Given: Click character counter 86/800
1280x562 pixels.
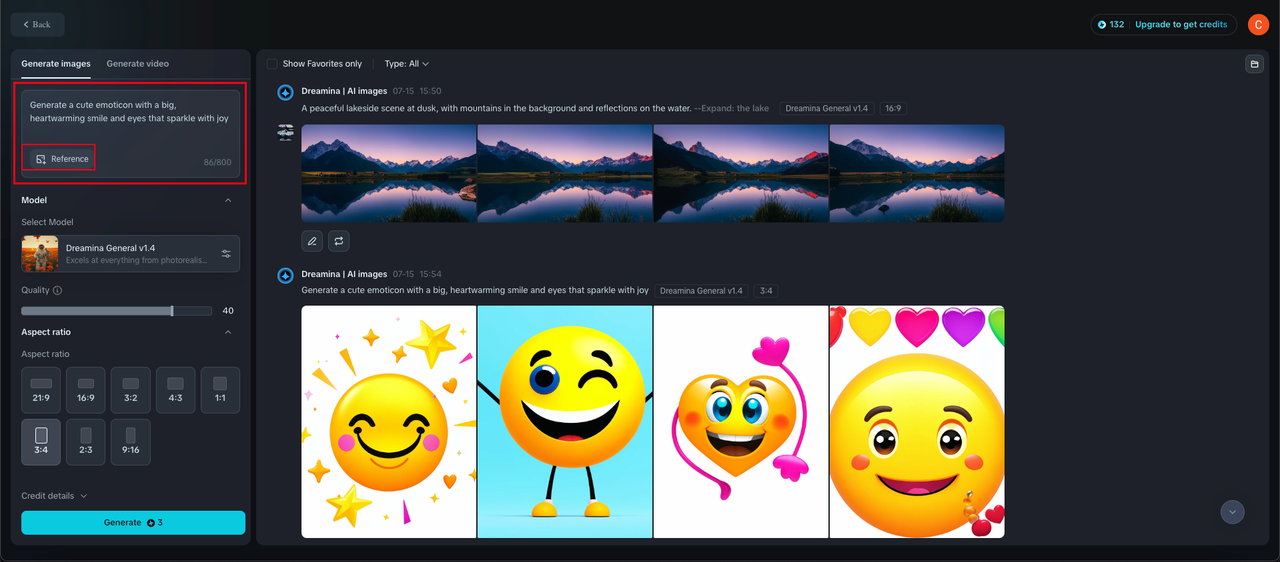Looking at the screenshot, I should pos(217,162).
